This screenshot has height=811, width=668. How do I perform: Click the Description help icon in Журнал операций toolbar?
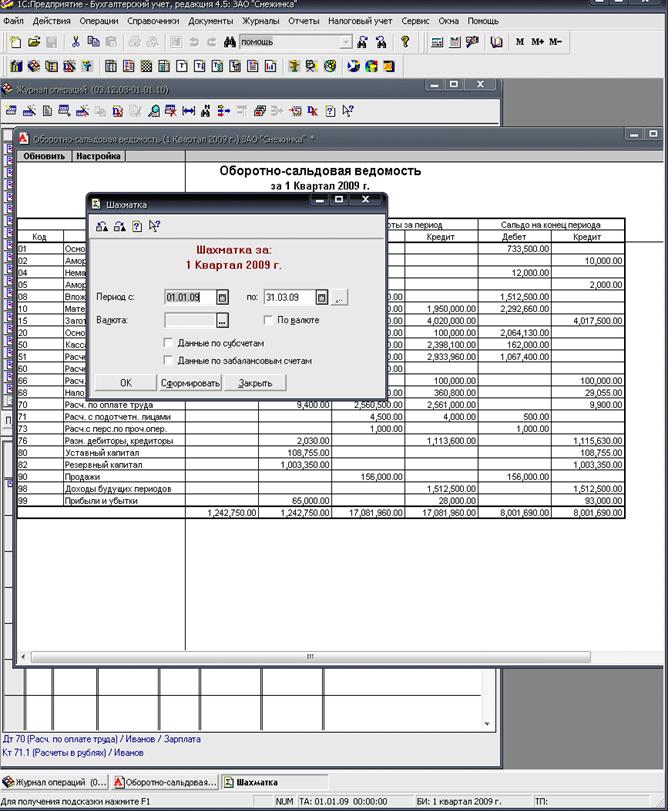(330, 111)
